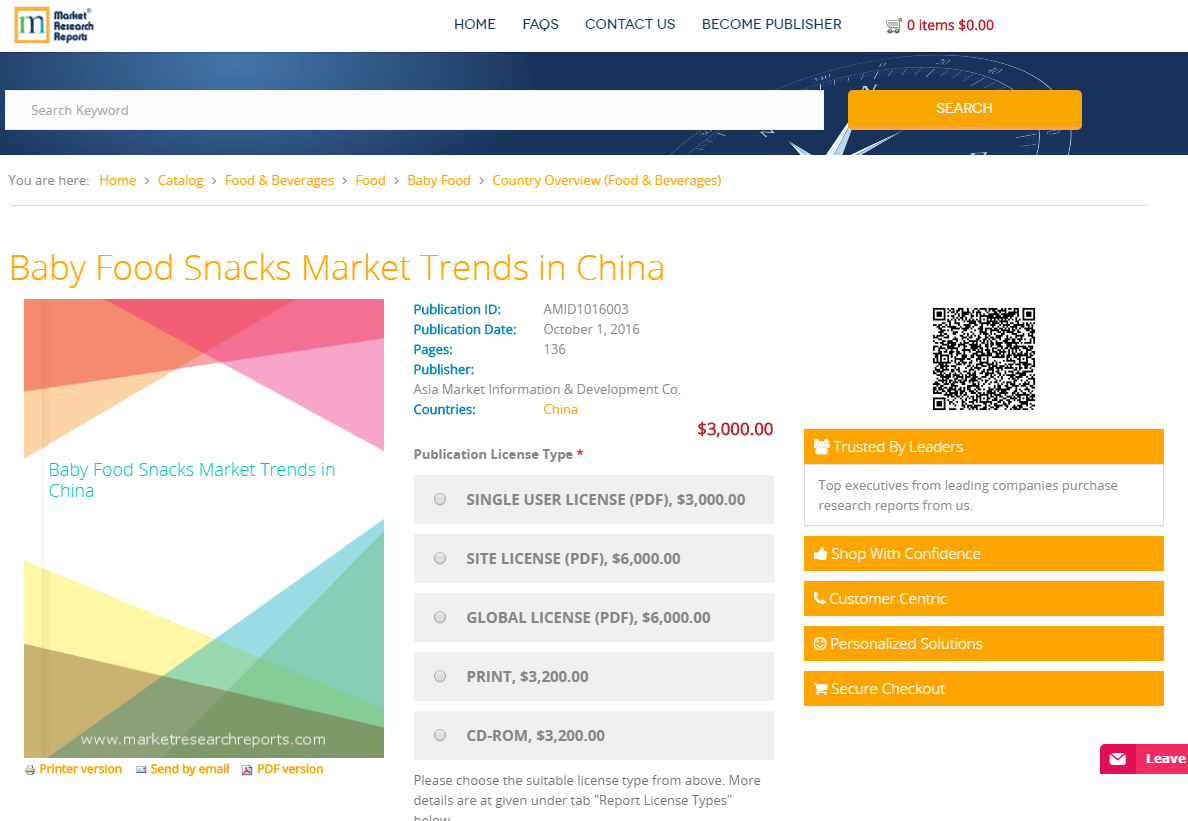Navigate to Baby Food breadcrumb link

[439, 180]
